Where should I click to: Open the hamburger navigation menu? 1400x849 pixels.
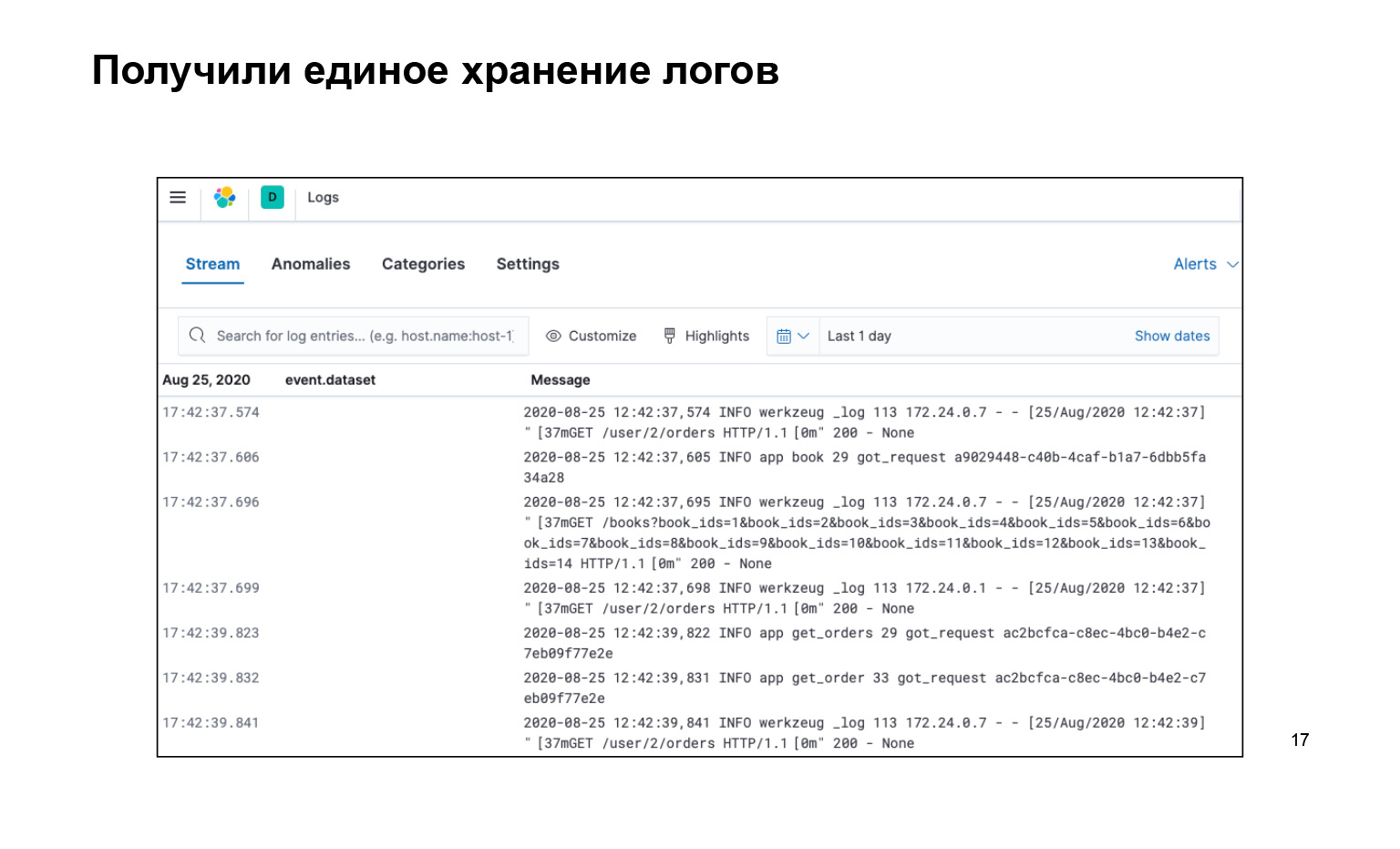(x=178, y=197)
